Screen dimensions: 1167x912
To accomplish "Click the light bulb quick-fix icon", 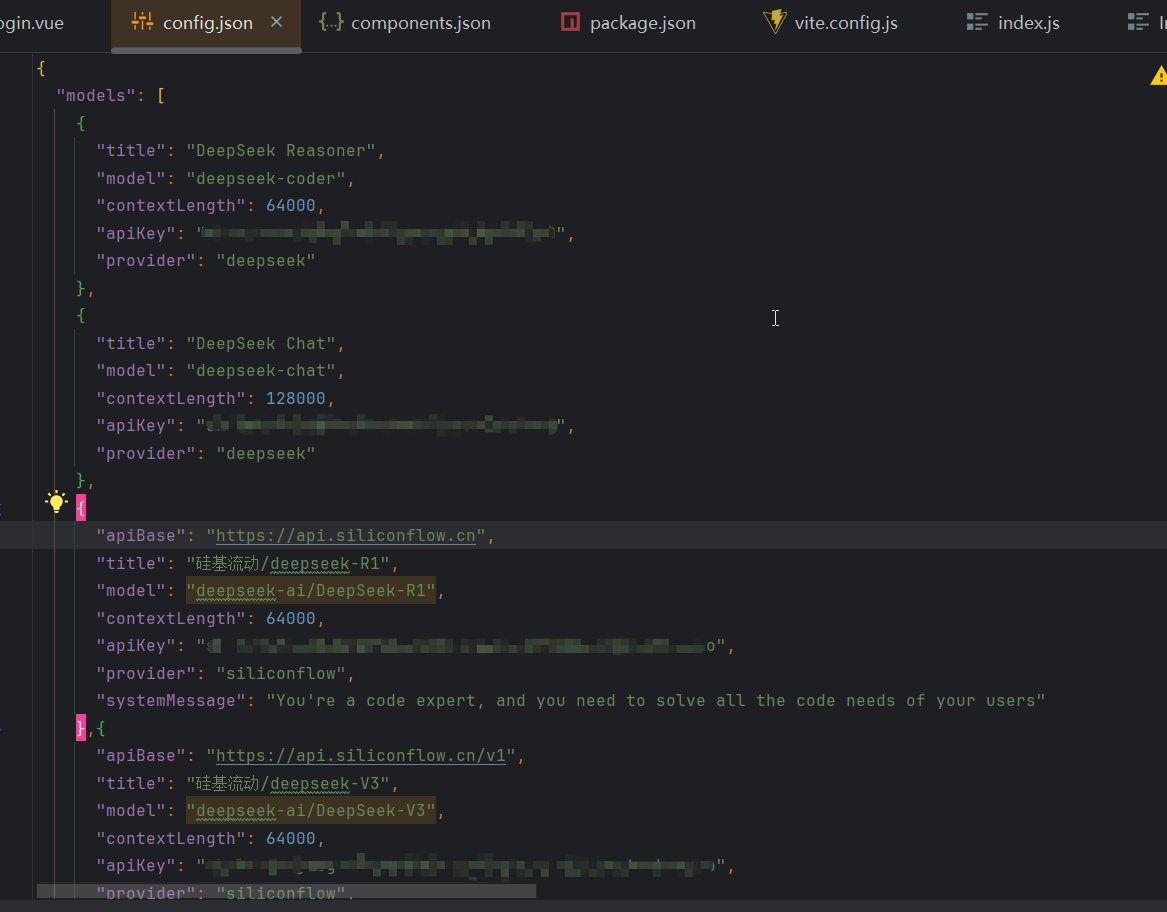I will [56, 502].
